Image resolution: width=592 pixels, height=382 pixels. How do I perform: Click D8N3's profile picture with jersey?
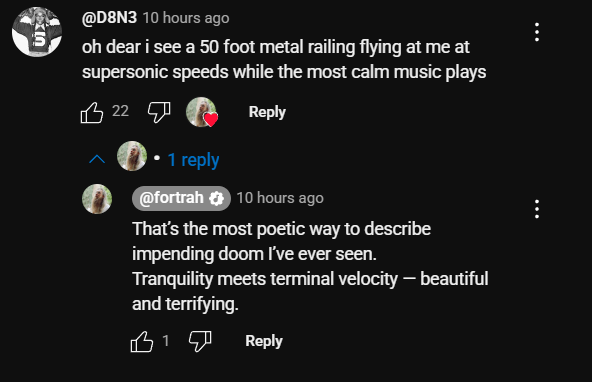coord(37,32)
